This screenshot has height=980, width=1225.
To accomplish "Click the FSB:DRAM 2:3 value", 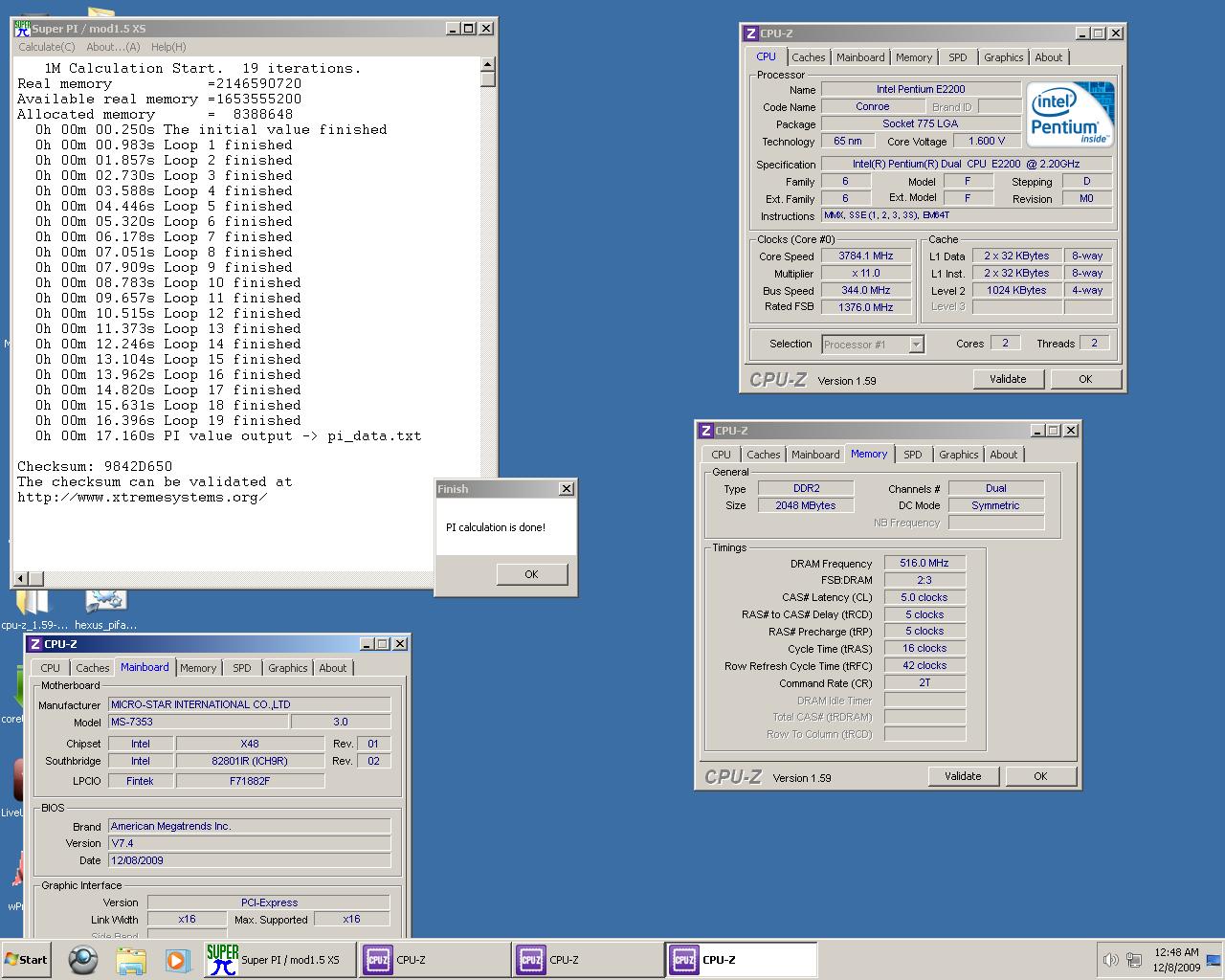I will (924, 580).
